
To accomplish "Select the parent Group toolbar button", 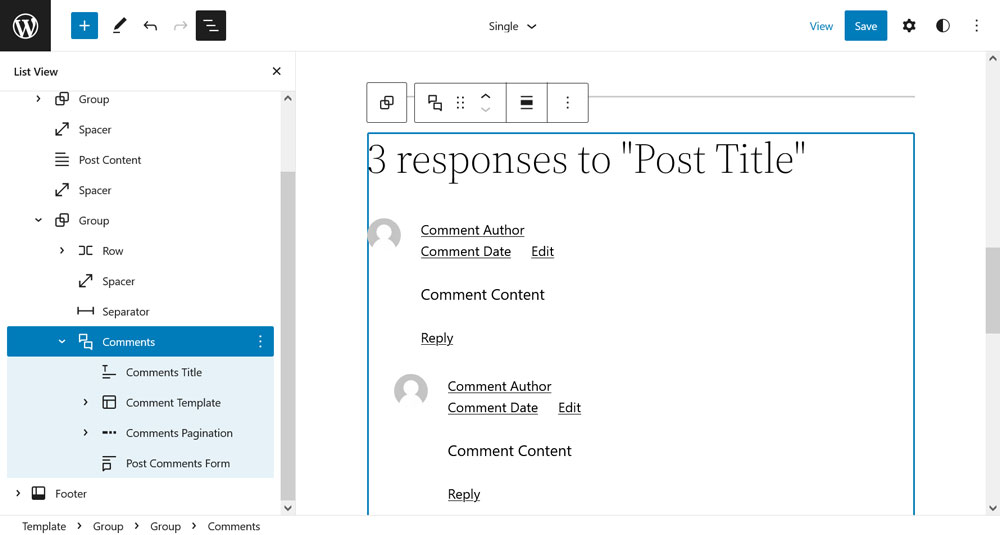I will tap(386, 103).
